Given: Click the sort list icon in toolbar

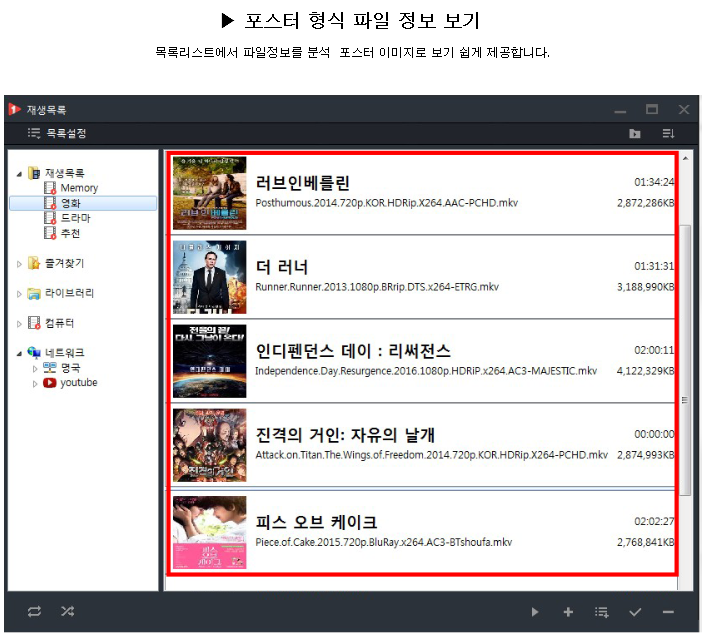Looking at the screenshot, I should click(x=668, y=133).
